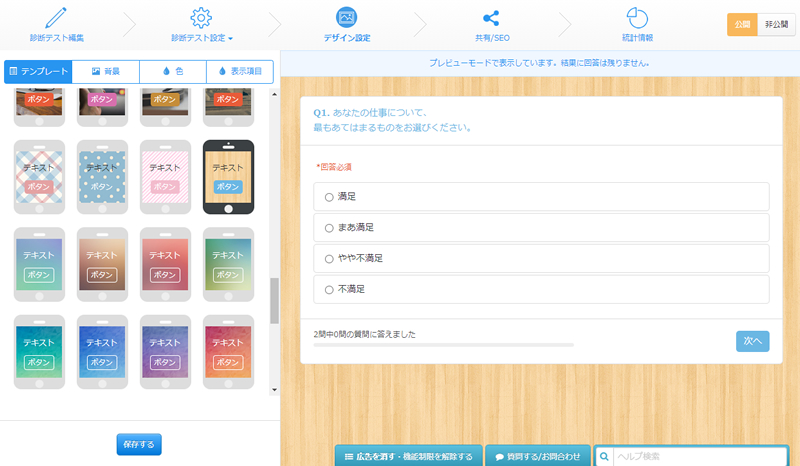Viewport: 800px width, 466px height.
Task: Click the gear icon for 診断テスト設定
Action: (201, 18)
